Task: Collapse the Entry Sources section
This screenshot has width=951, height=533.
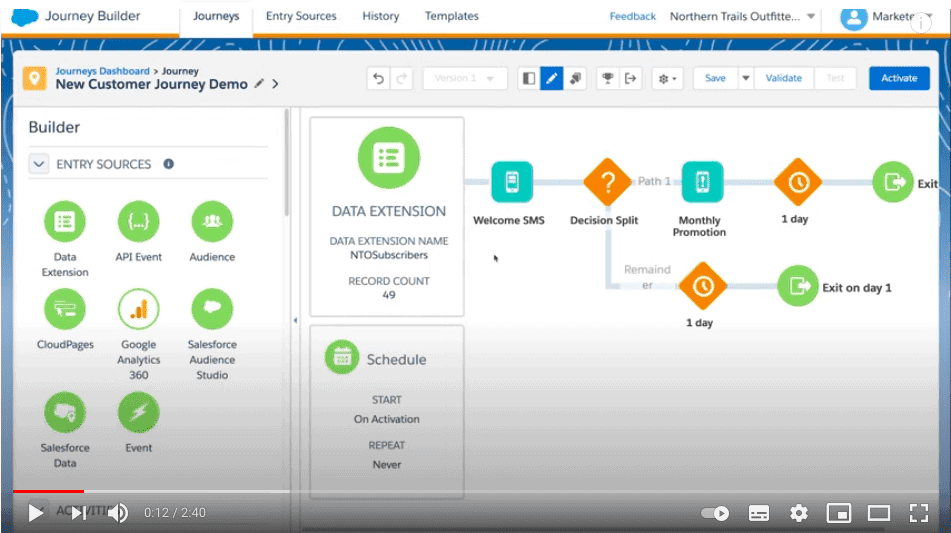Action: coord(38,164)
